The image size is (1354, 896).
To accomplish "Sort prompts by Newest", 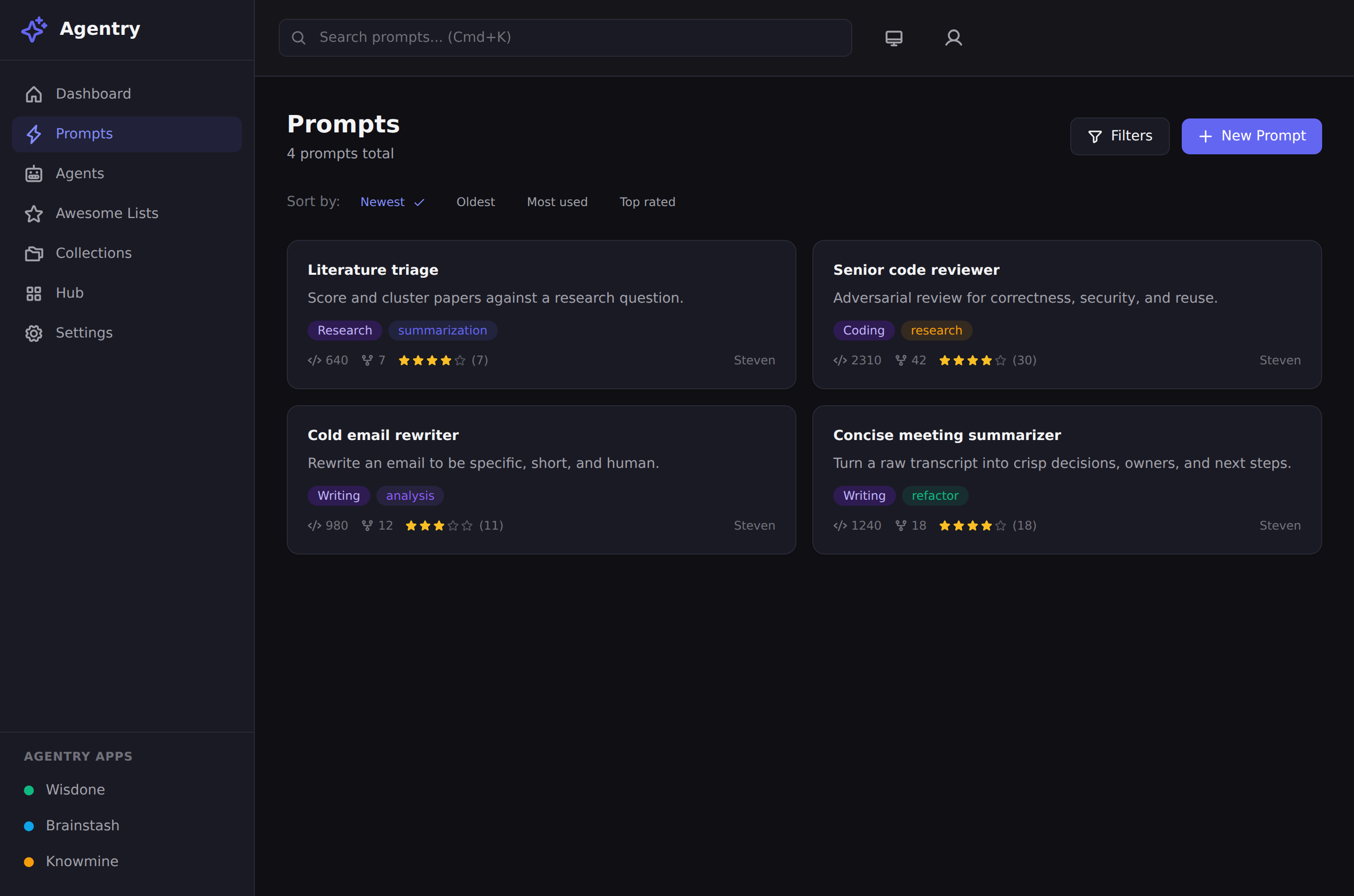I will (x=392, y=202).
